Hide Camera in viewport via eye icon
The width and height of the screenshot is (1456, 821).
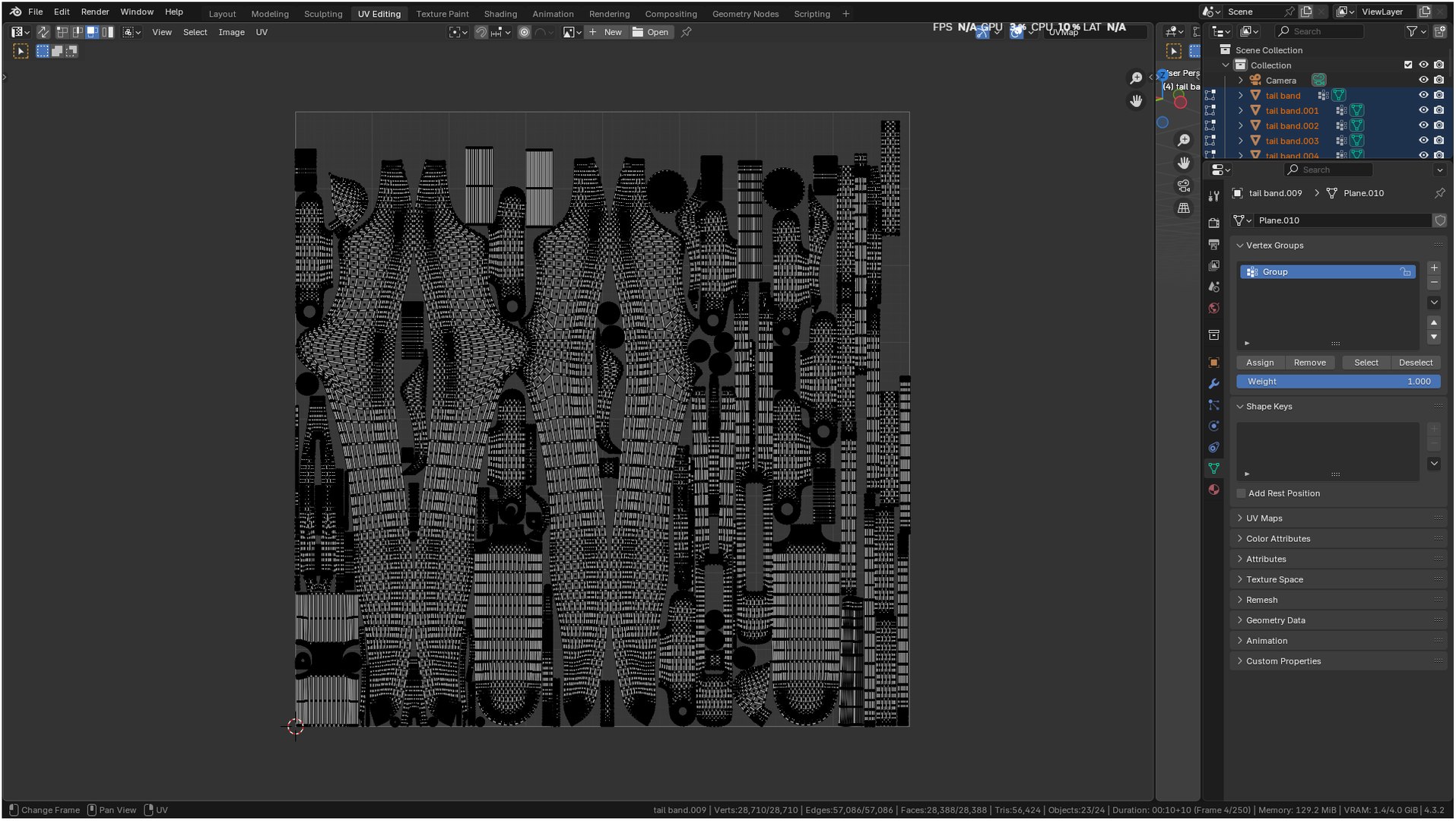(x=1423, y=80)
